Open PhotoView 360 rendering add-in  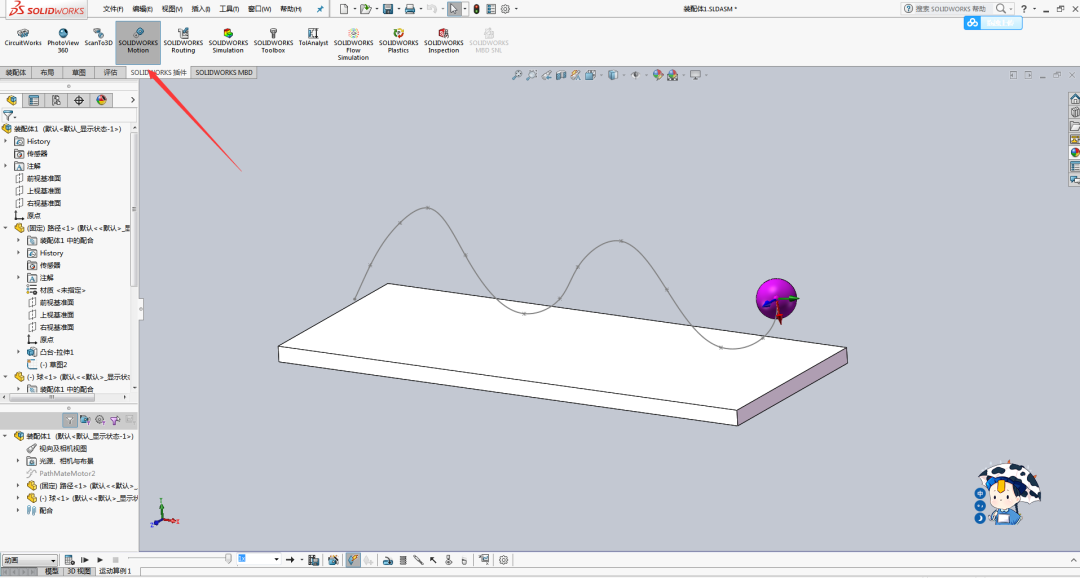click(x=62, y=40)
